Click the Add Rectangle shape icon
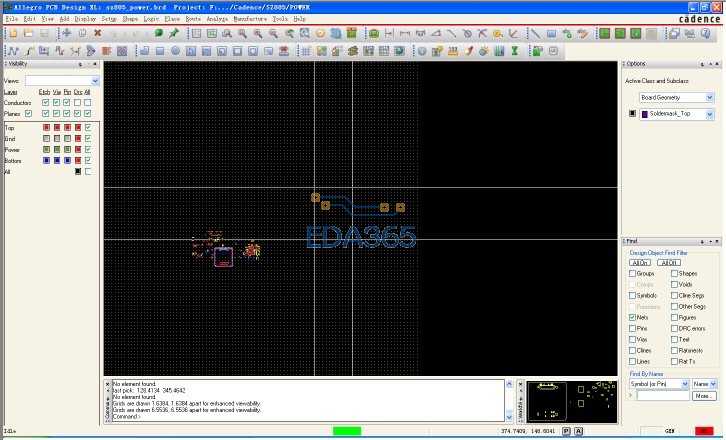726x440 pixels. 160,51
